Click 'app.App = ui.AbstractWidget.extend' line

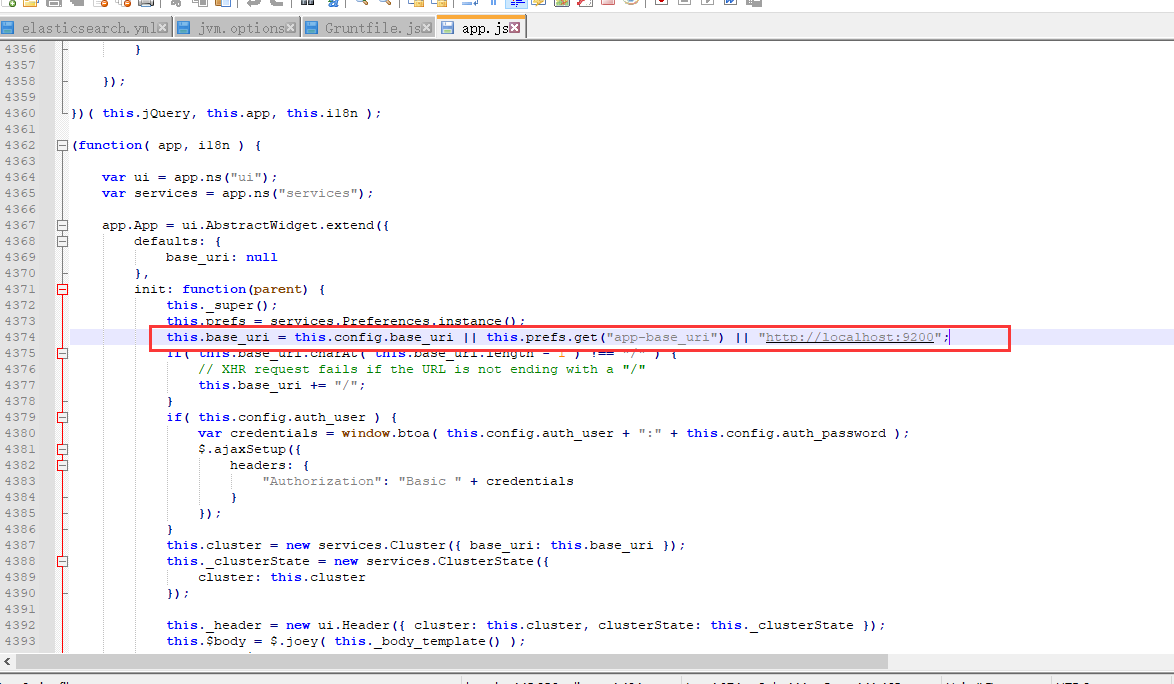(246, 225)
